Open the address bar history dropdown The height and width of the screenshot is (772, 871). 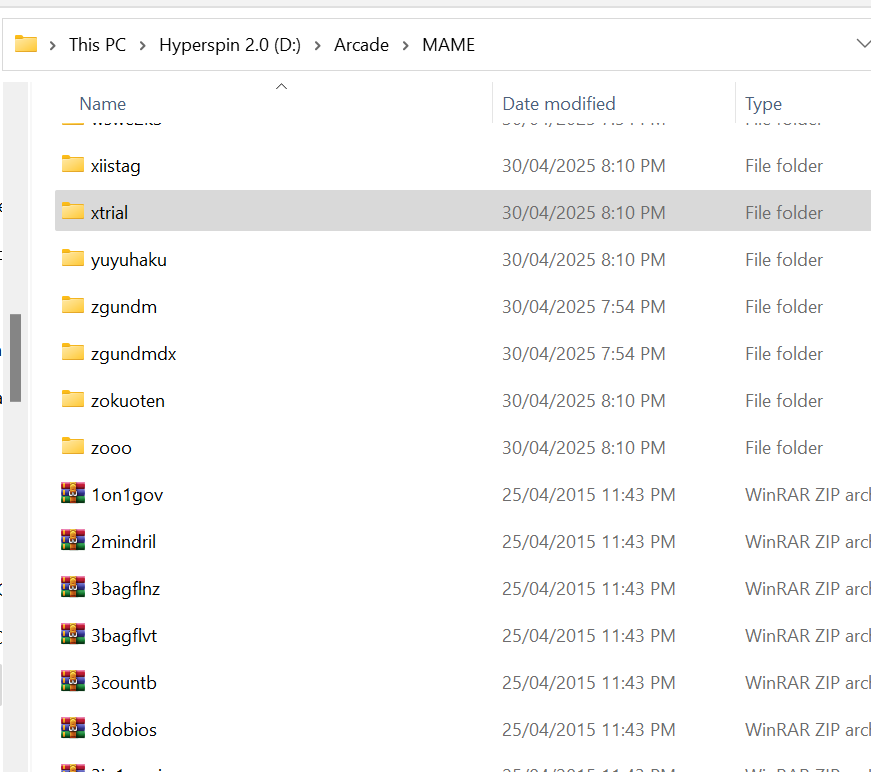tap(863, 44)
